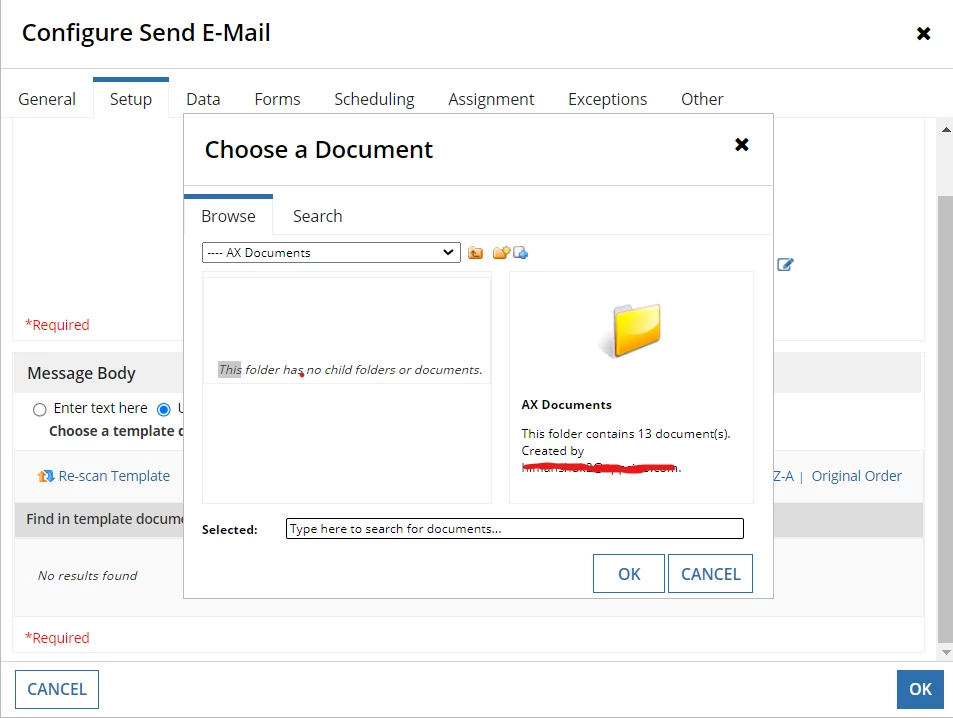Expand the AX Documents folder dropdown
Screen dimensions: 953x718
click(x=331, y=252)
